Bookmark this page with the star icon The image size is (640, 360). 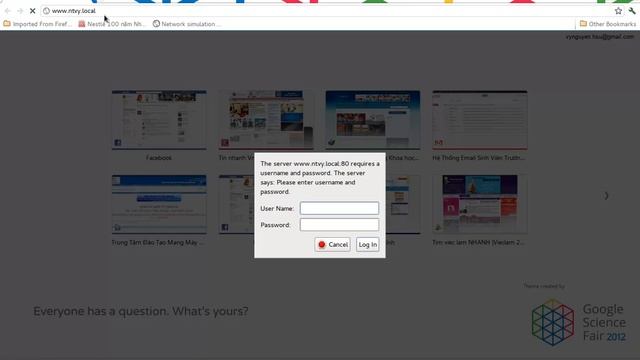click(x=618, y=11)
